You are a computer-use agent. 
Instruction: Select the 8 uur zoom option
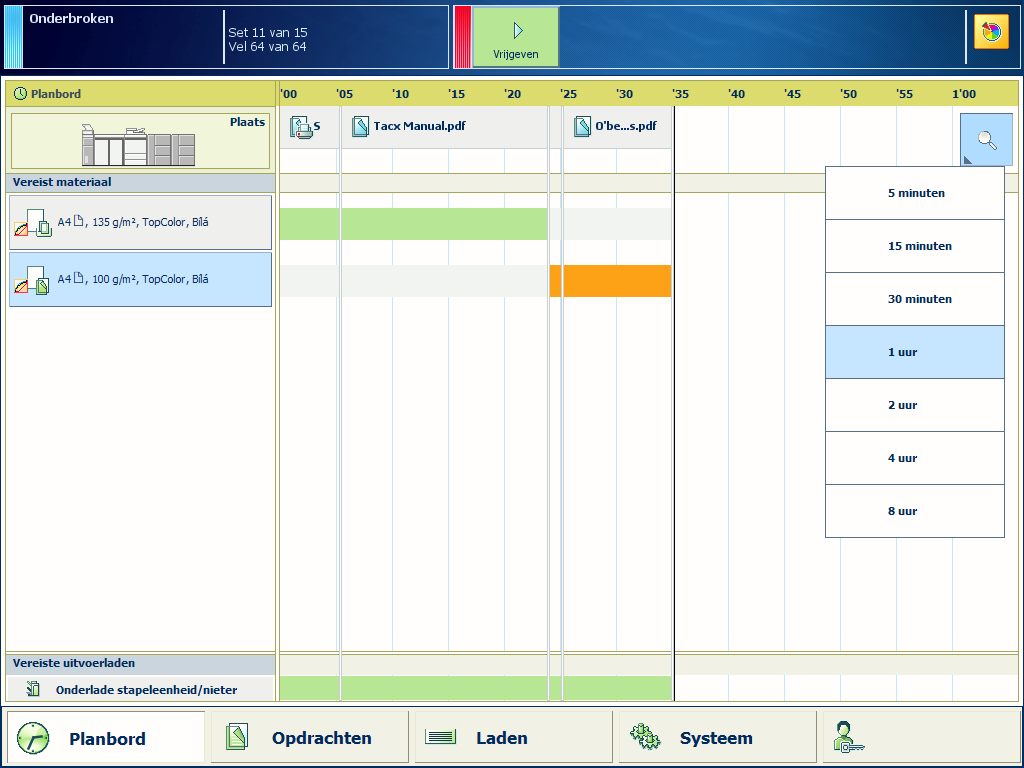(915, 511)
